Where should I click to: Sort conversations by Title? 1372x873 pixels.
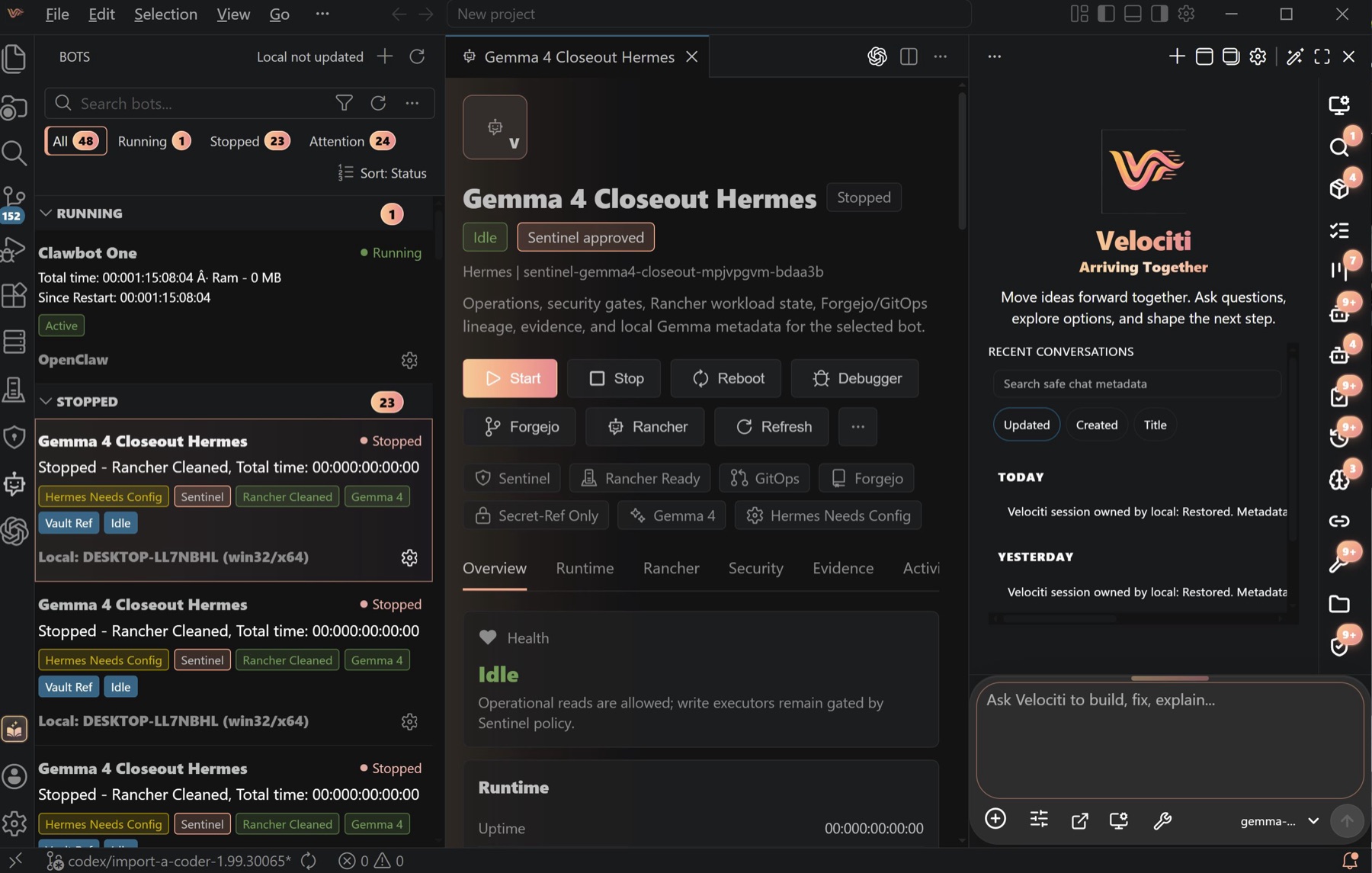coord(1155,425)
